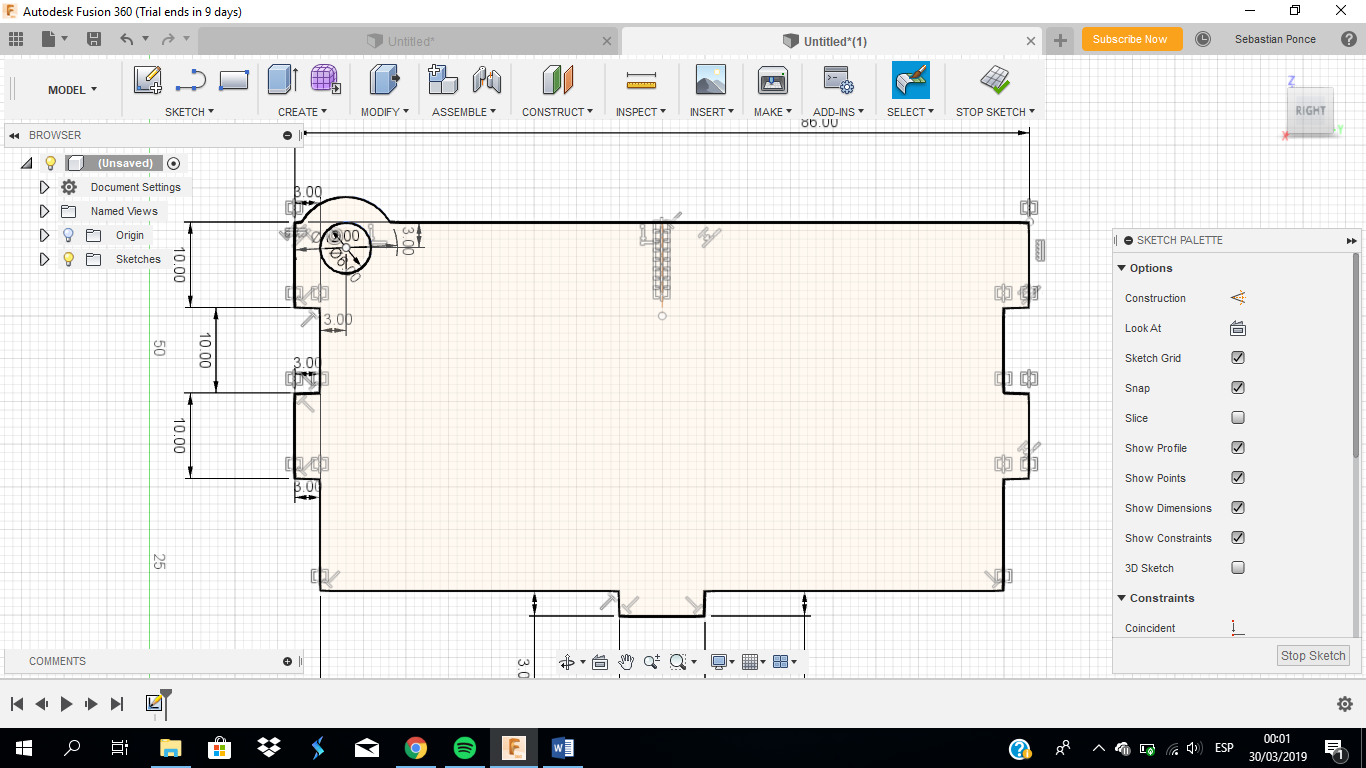Click the Construction line icon in Sketch Palette
Image resolution: width=1366 pixels, height=768 pixels.
coord(1238,298)
